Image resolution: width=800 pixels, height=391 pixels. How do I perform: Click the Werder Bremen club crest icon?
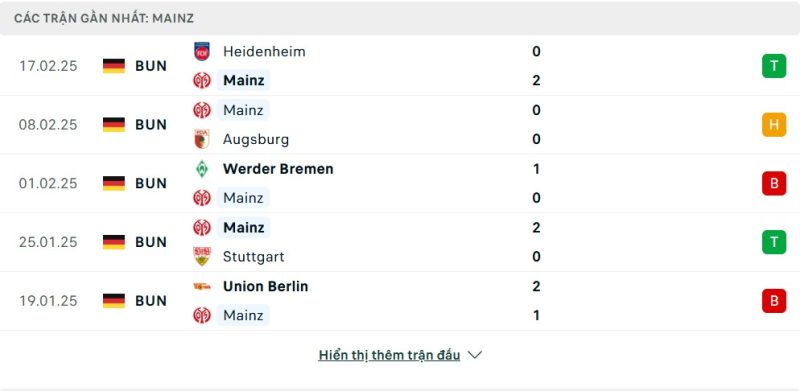tap(202, 169)
